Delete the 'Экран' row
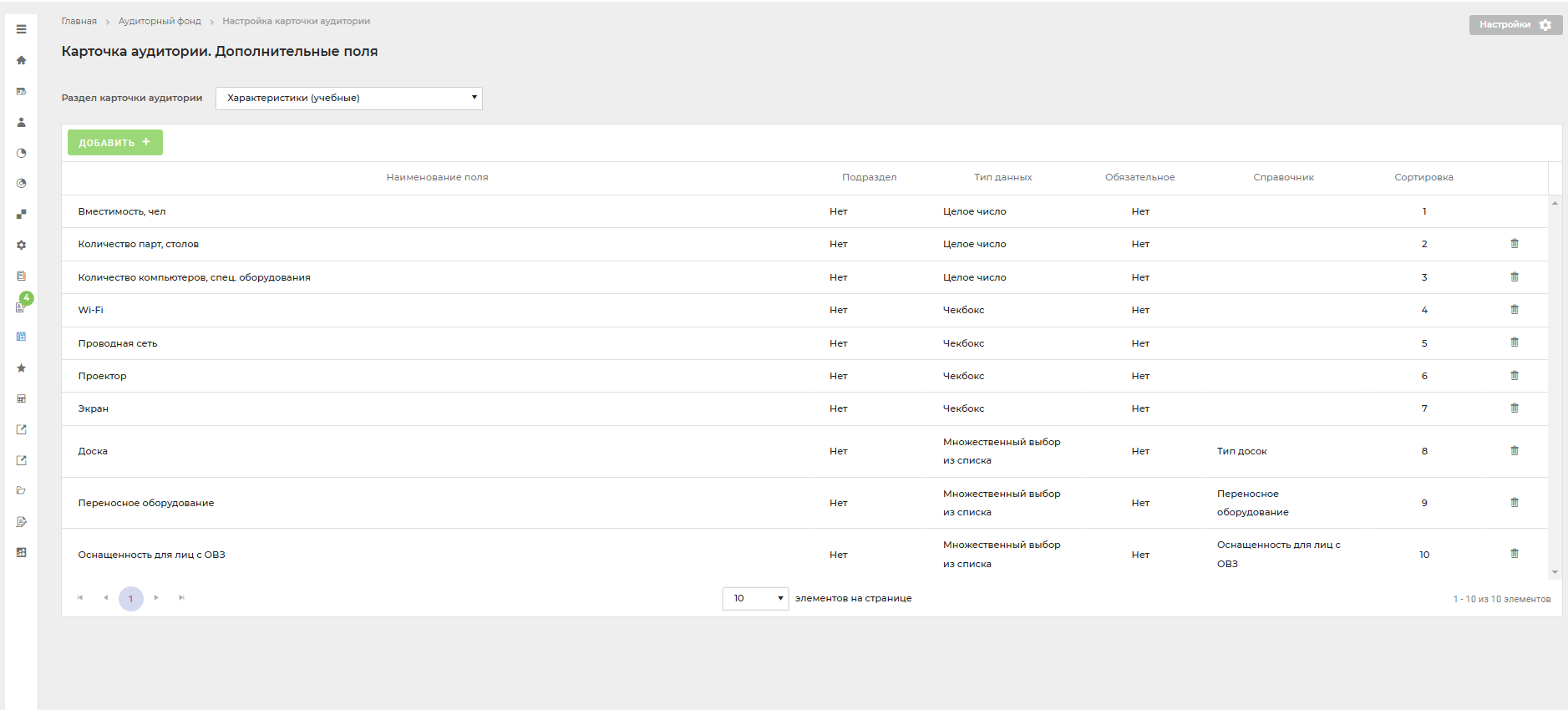This screenshot has width=1568, height=710. [1515, 408]
